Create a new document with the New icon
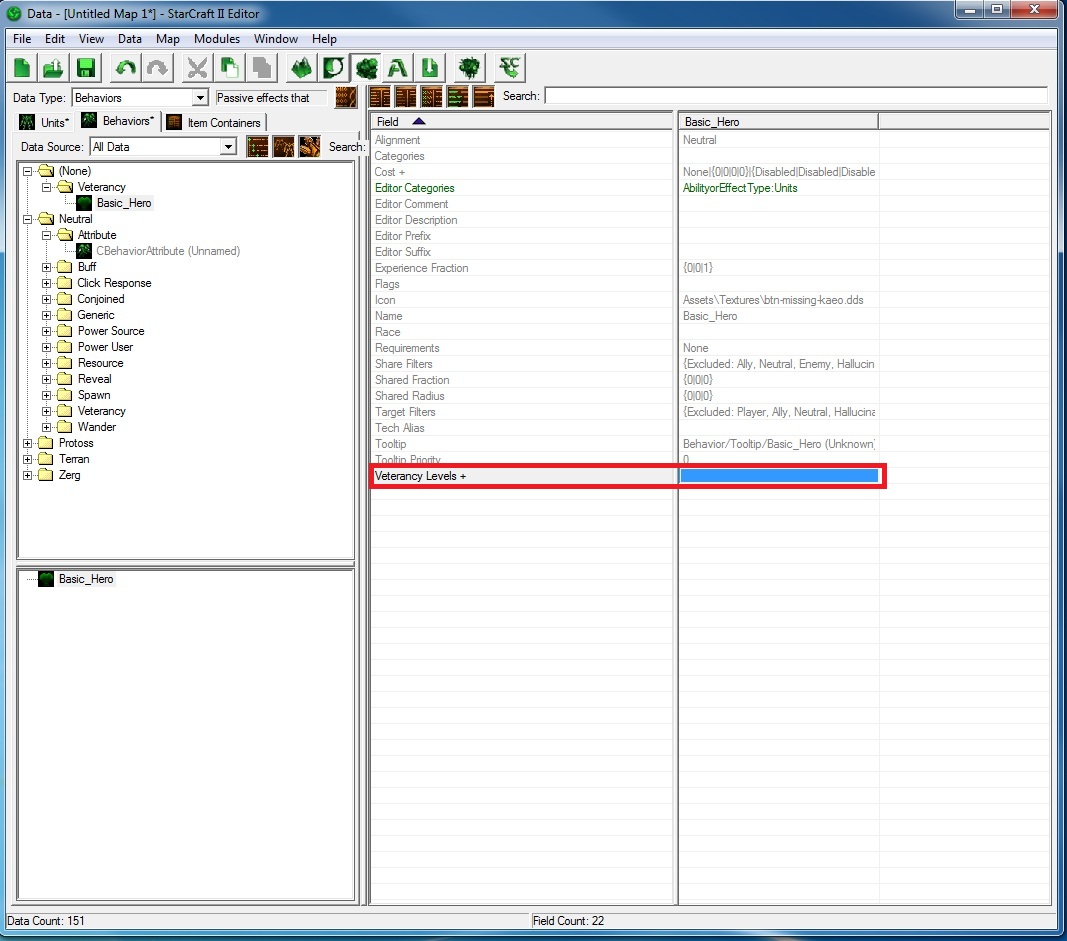The height and width of the screenshot is (941, 1067). (22, 67)
